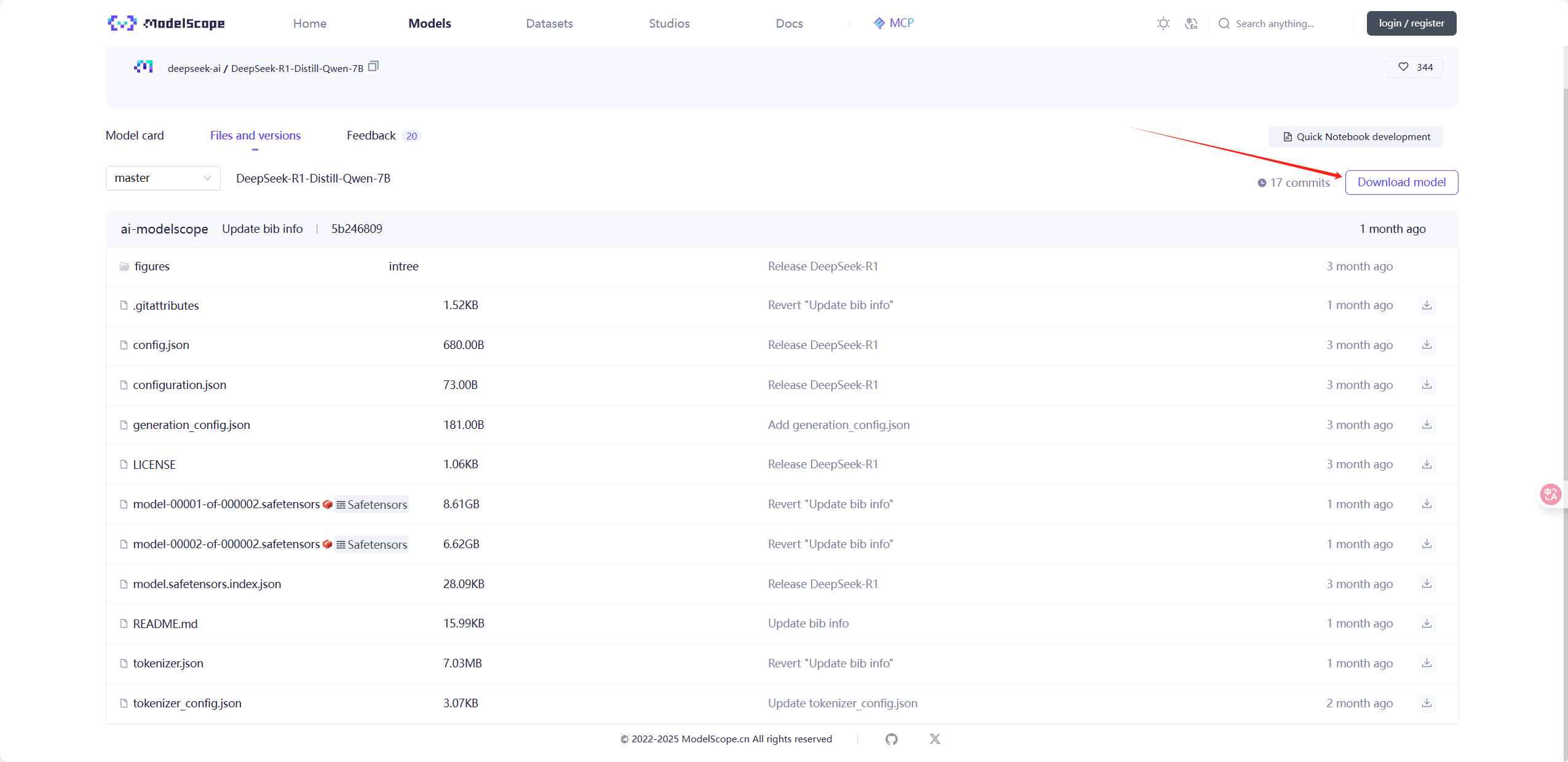Open the Feedback tab
This screenshot has width=1568, height=762.
pyautogui.click(x=371, y=135)
